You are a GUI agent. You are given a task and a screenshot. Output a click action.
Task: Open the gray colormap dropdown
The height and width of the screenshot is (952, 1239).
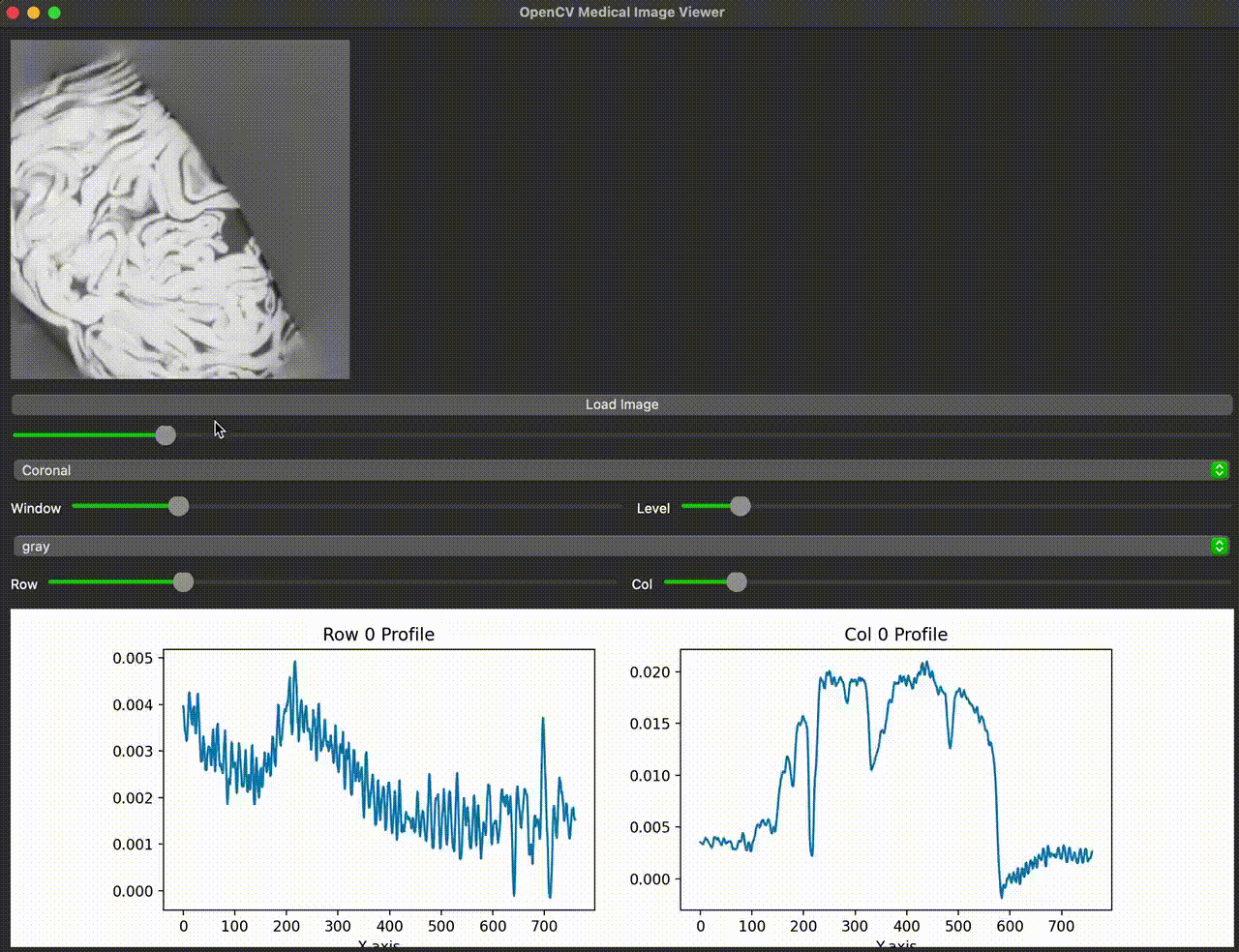(x=610, y=547)
